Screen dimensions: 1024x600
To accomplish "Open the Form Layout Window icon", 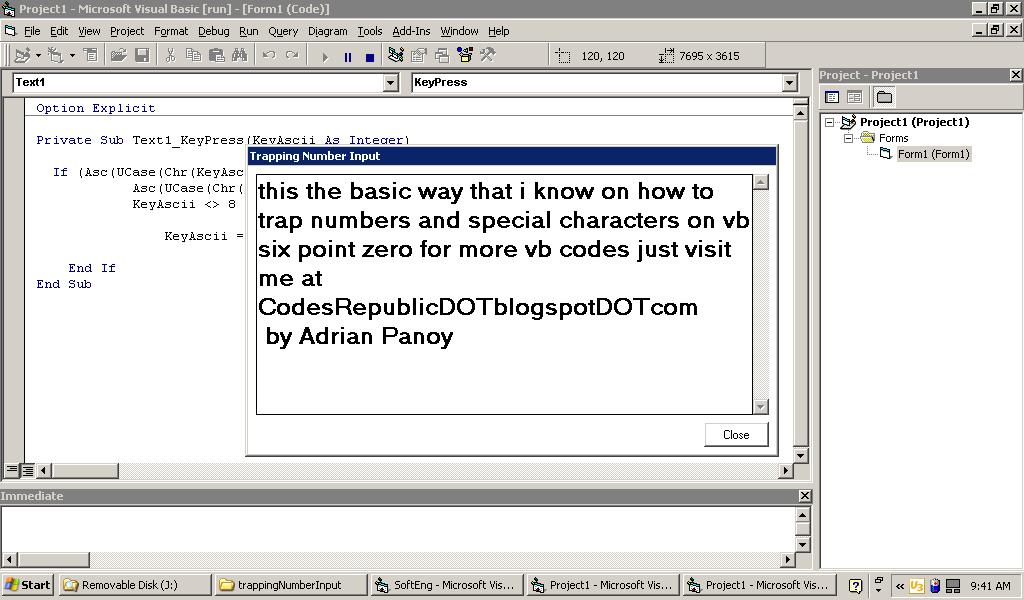I will [442, 55].
